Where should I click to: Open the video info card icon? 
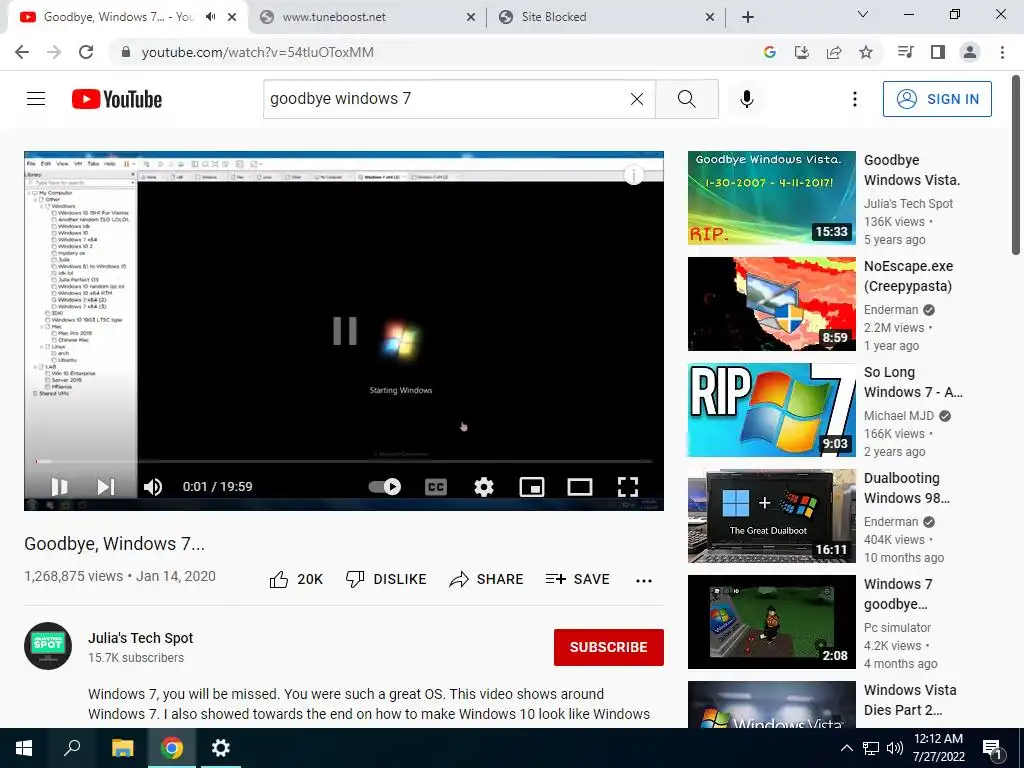pos(633,175)
